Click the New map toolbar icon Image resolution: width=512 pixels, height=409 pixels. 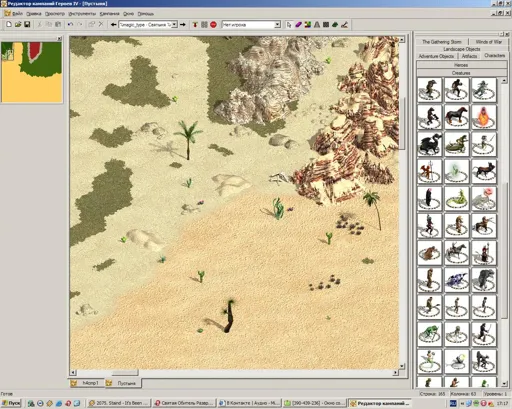[x=9, y=25]
